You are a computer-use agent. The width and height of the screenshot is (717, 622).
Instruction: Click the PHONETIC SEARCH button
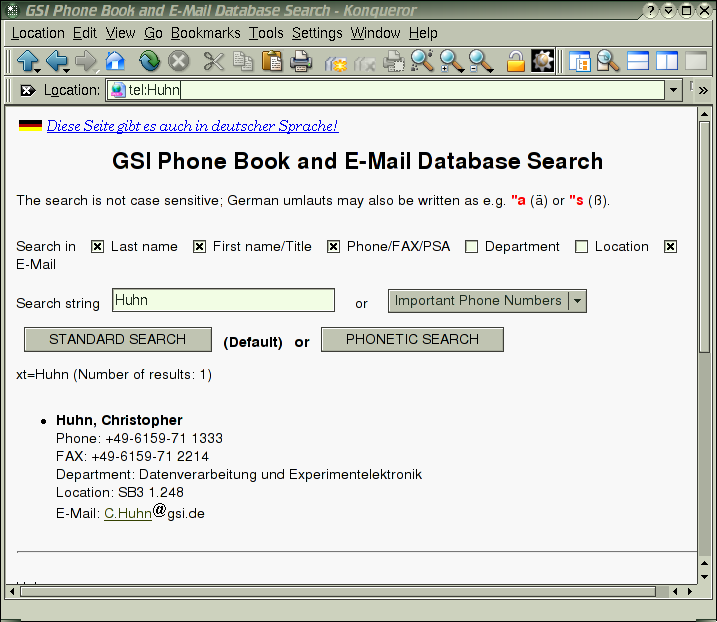(412, 339)
